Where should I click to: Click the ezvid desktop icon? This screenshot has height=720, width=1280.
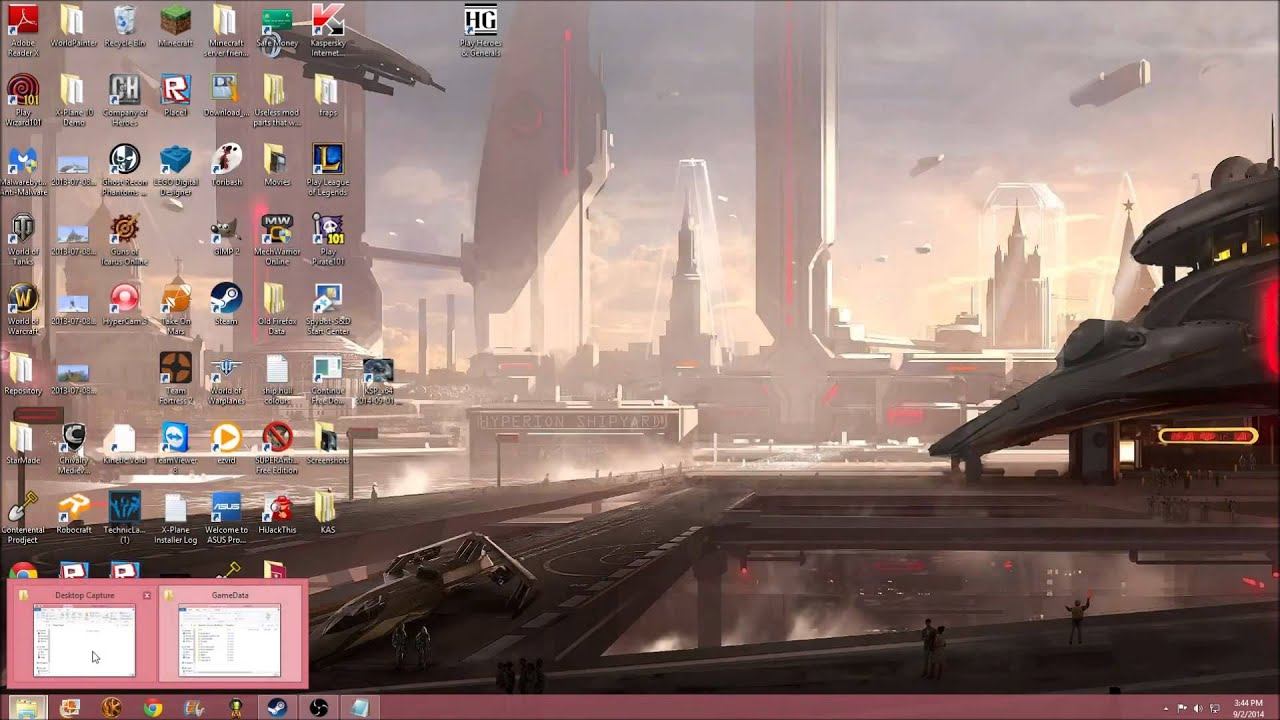pos(226,444)
